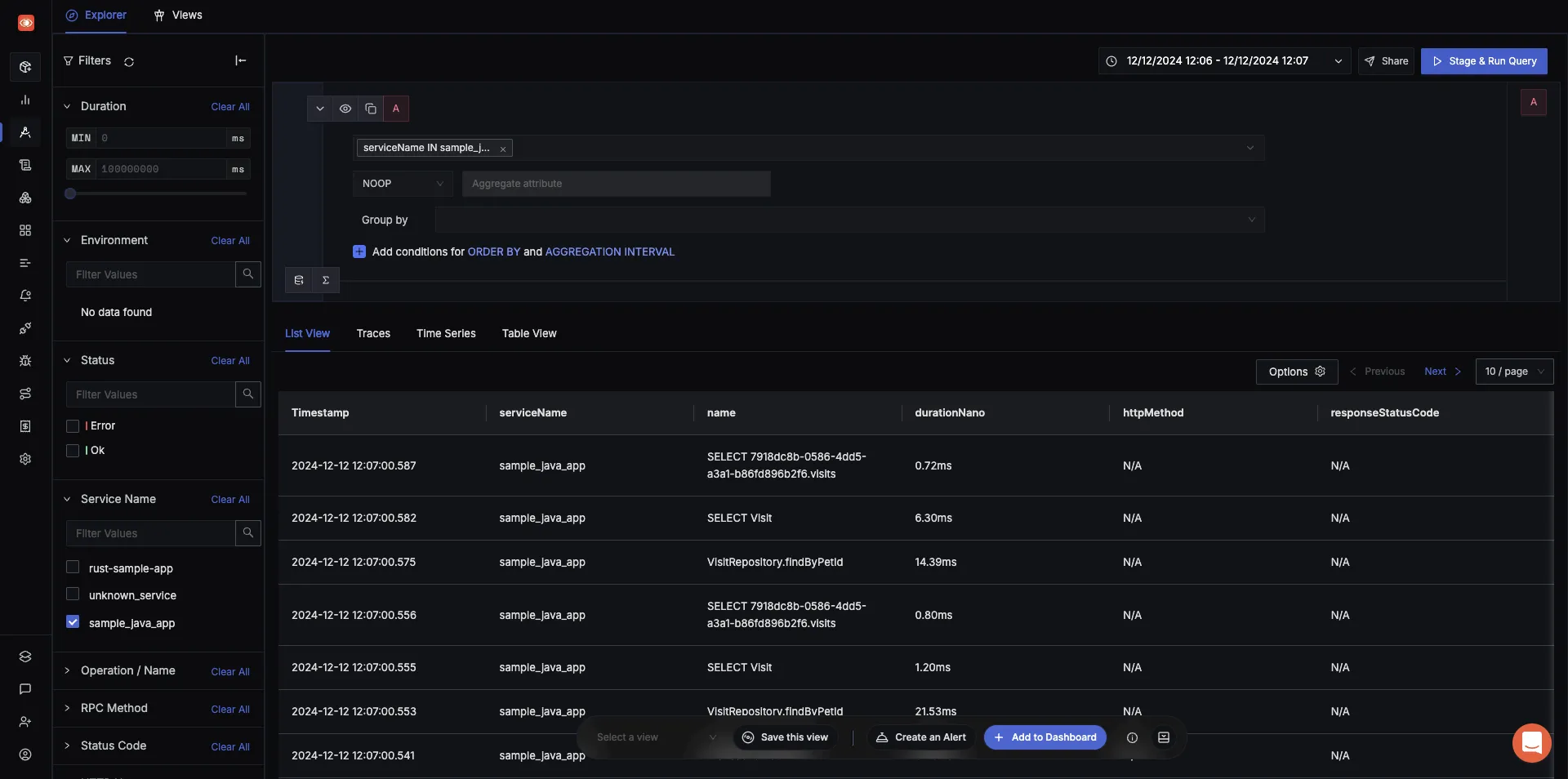Open the NOOP aggregation dropdown
The height and width of the screenshot is (779, 1568).
[x=403, y=184]
